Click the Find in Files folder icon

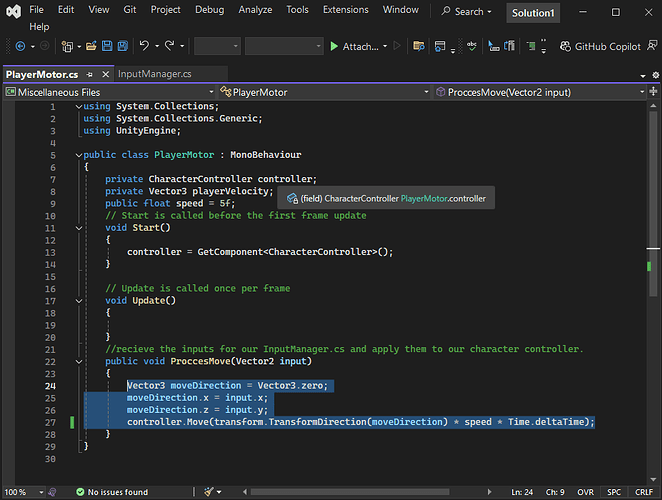(418, 46)
